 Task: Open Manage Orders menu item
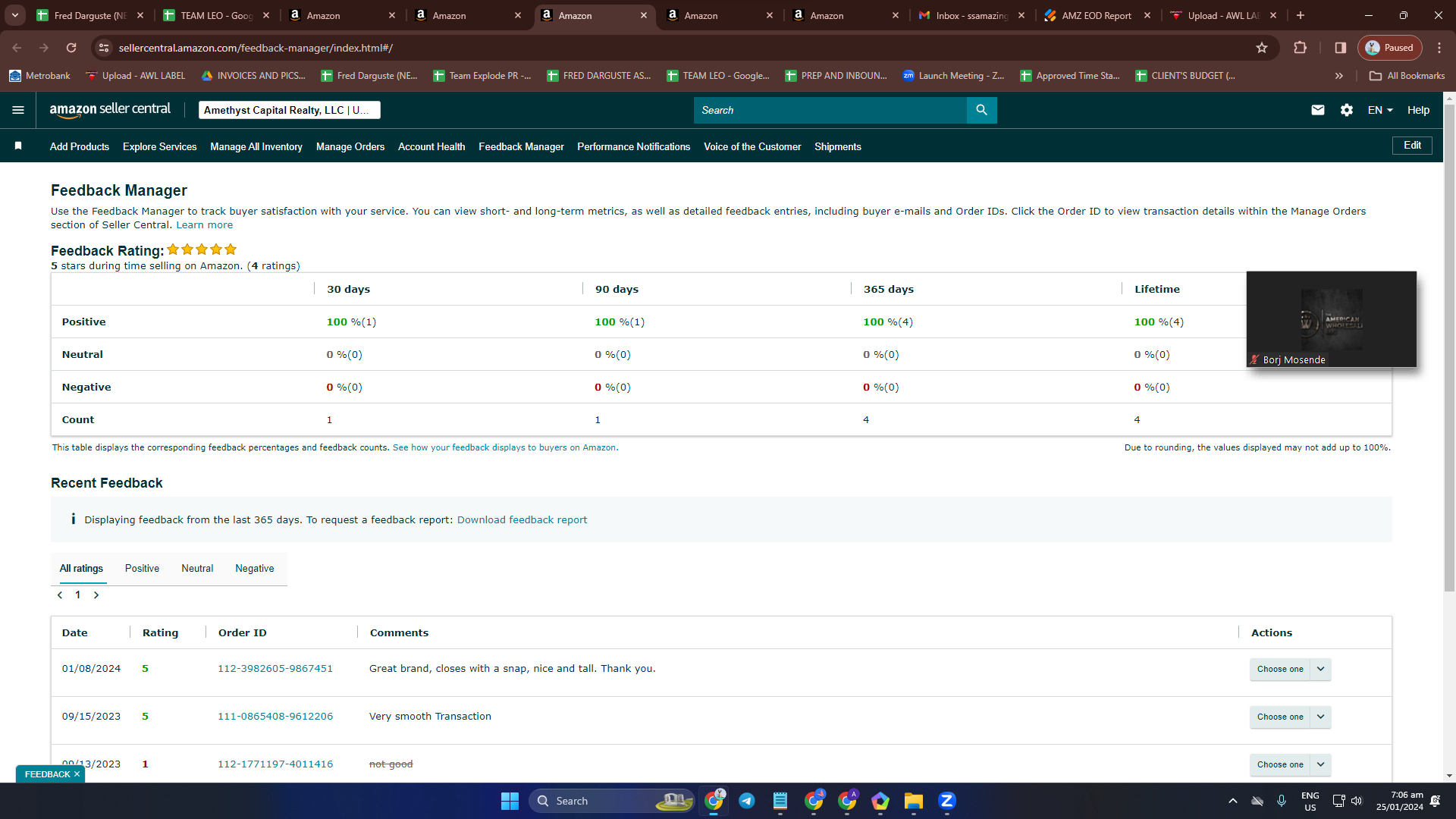(x=350, y=147)
